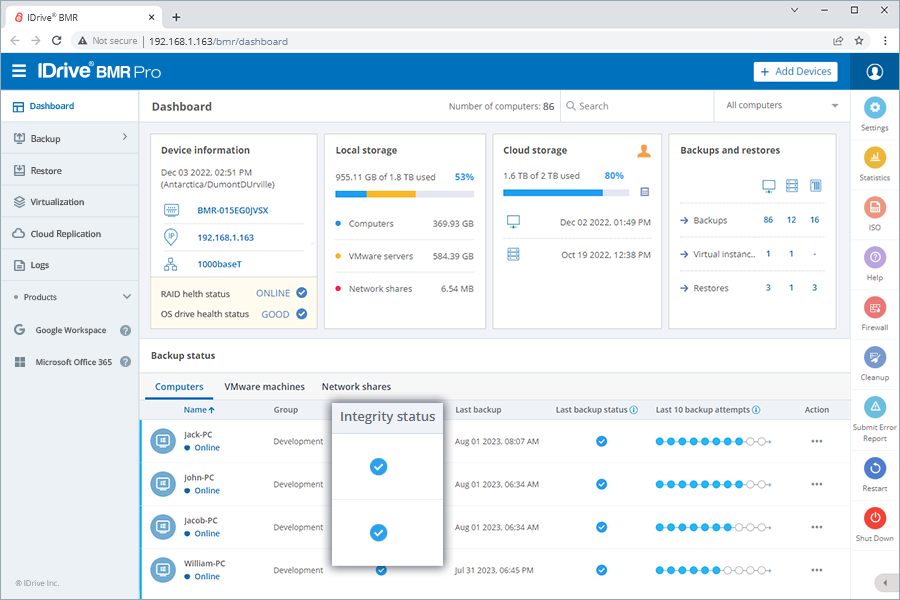Image resolution: width=900 pixels, height=600 pixels.
Task: Switch to the Network shares tab
Action: click(356, 387)
